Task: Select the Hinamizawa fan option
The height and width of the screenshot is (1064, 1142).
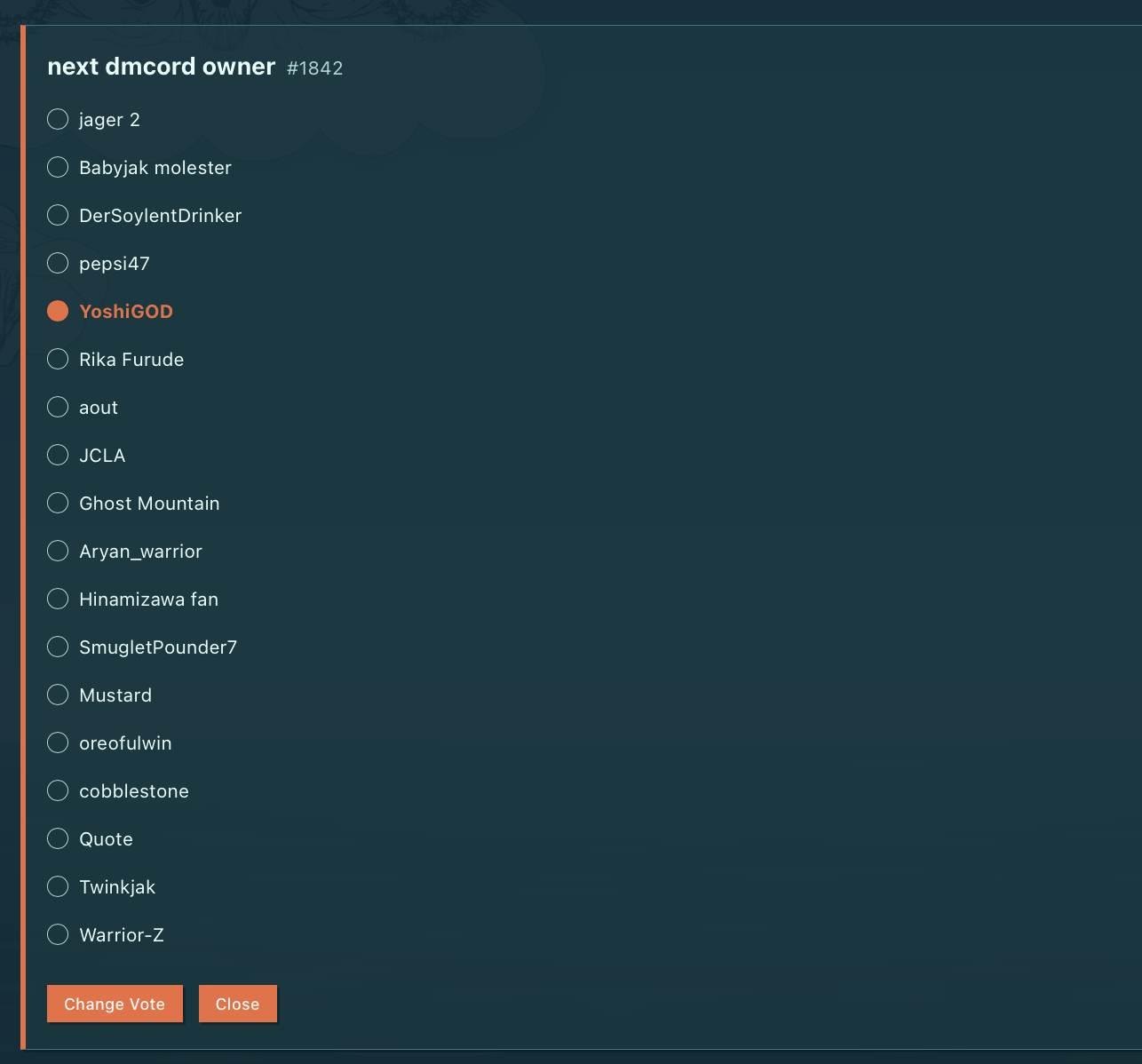Action: (x=58, y=599)
